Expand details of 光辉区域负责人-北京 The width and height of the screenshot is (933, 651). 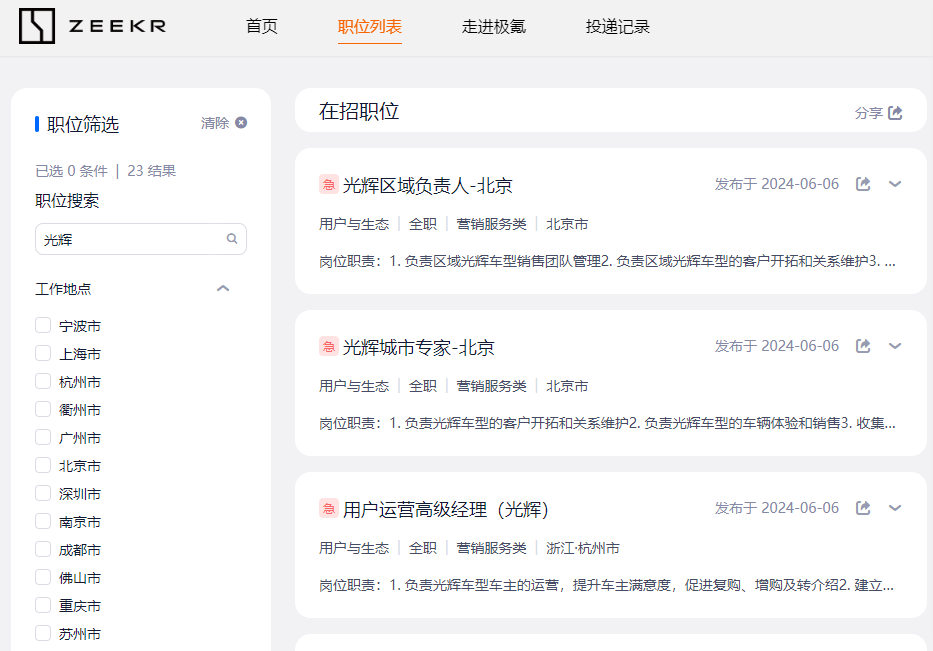click(x=895, y=184)
